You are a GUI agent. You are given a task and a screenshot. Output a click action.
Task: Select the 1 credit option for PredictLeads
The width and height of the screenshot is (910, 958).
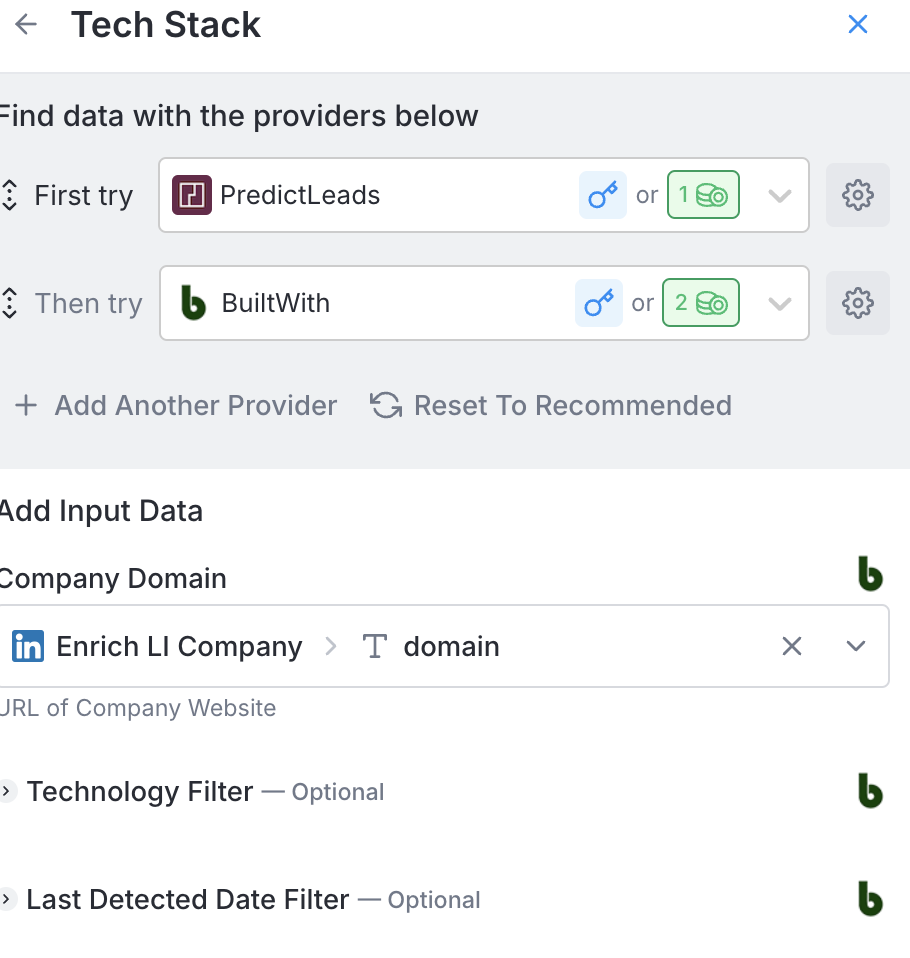pos(703,195)
